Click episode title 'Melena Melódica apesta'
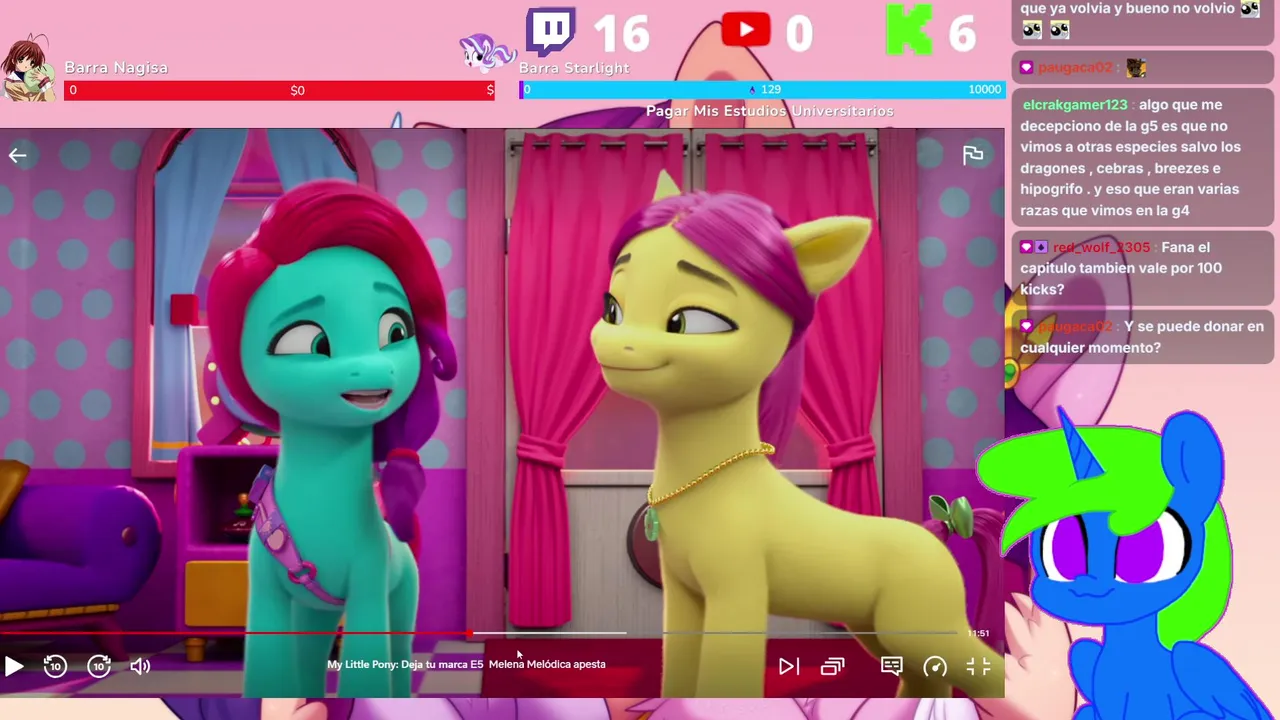Viewport: 1280px width, 720px height. click(547, 664)
